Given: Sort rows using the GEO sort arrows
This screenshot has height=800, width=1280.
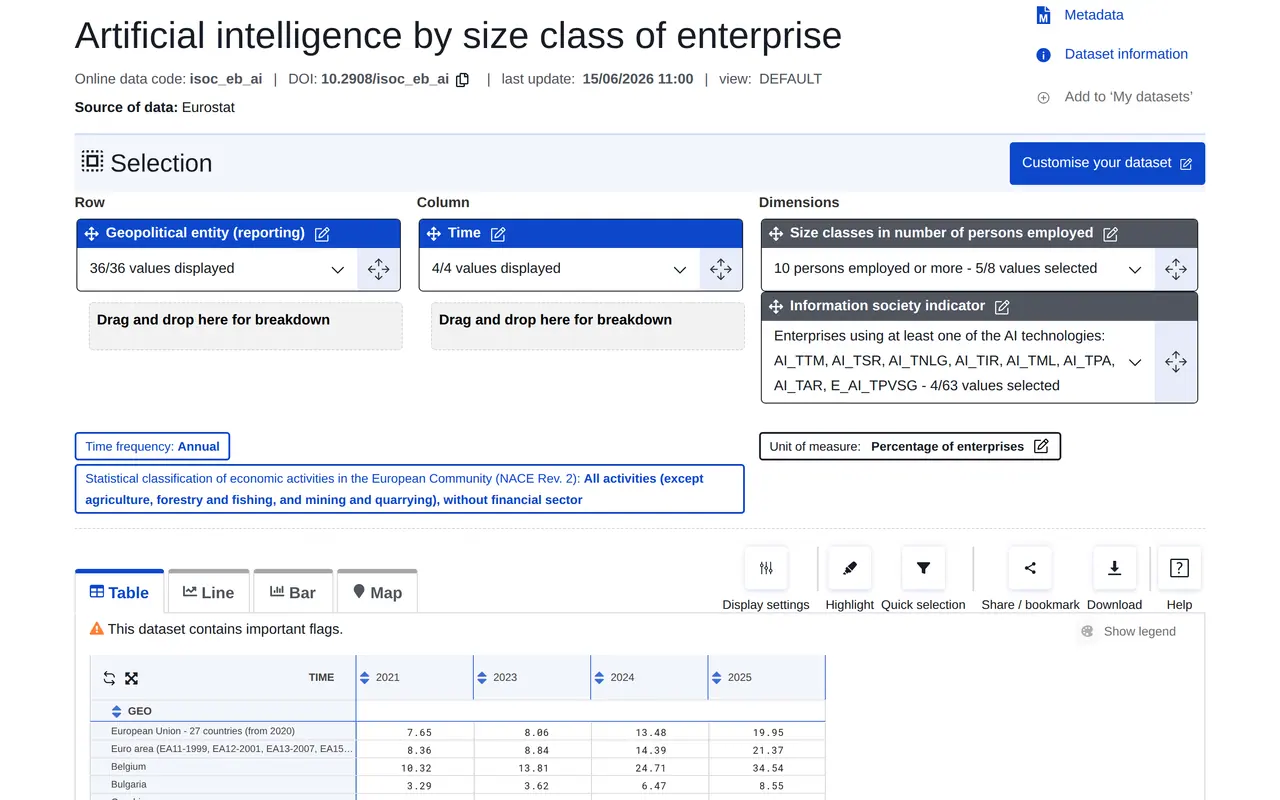Looking at the screenshot, I should [x=115, y=712].
